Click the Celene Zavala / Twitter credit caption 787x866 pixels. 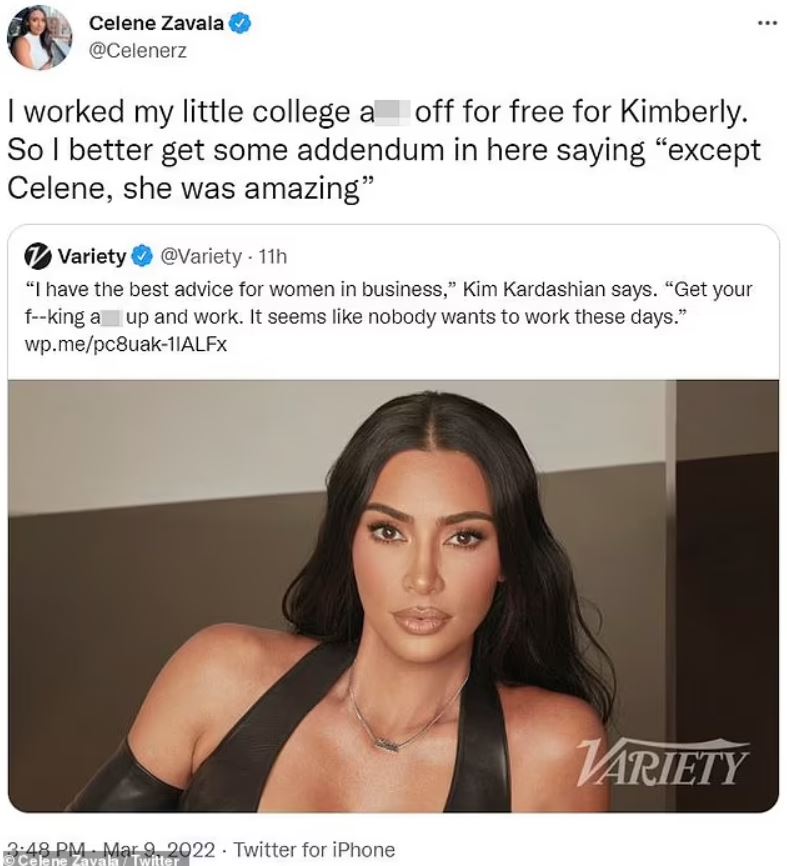[x=91, y=860]
